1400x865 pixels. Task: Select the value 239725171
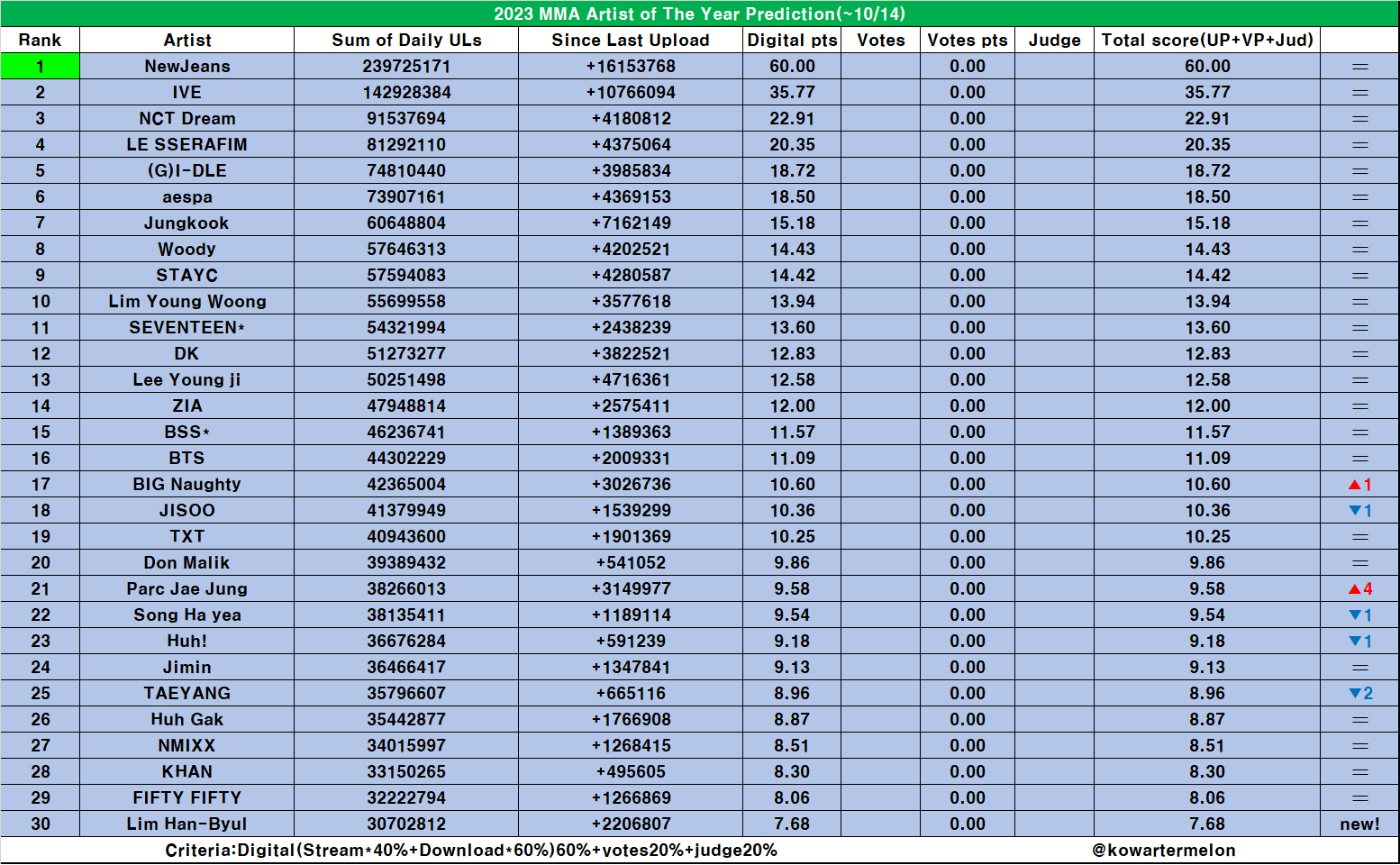coord(406,67)
